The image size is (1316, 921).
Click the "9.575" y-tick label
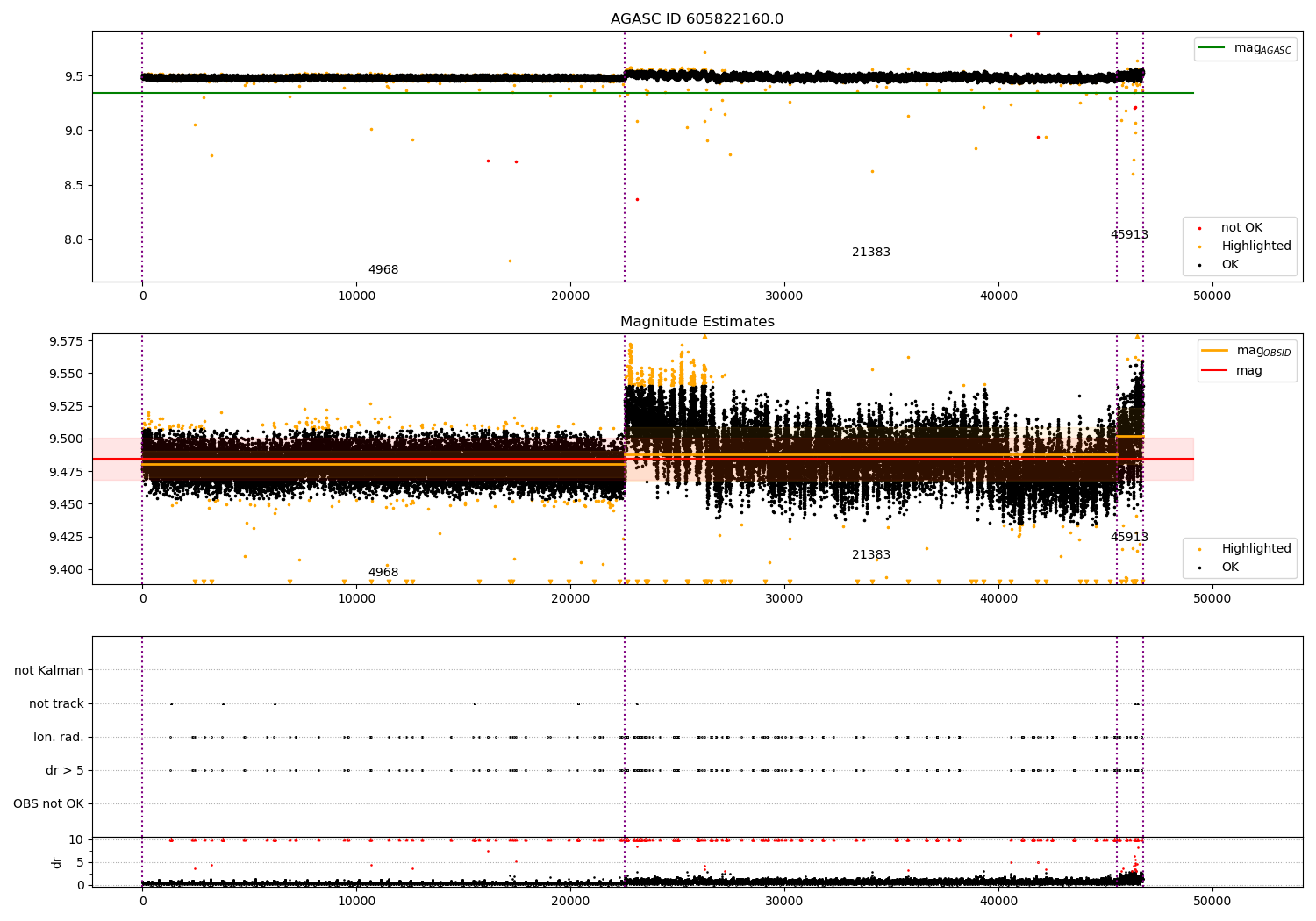(x=66, y=341)
